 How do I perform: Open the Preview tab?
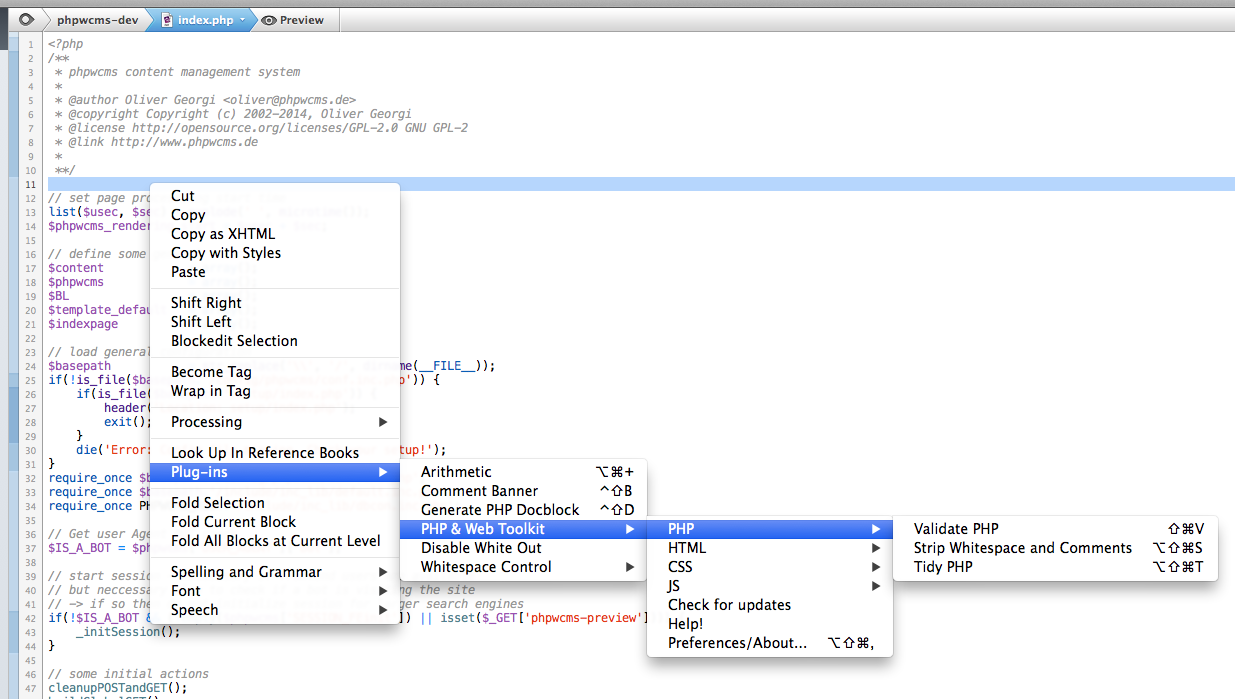click(293, 19)
